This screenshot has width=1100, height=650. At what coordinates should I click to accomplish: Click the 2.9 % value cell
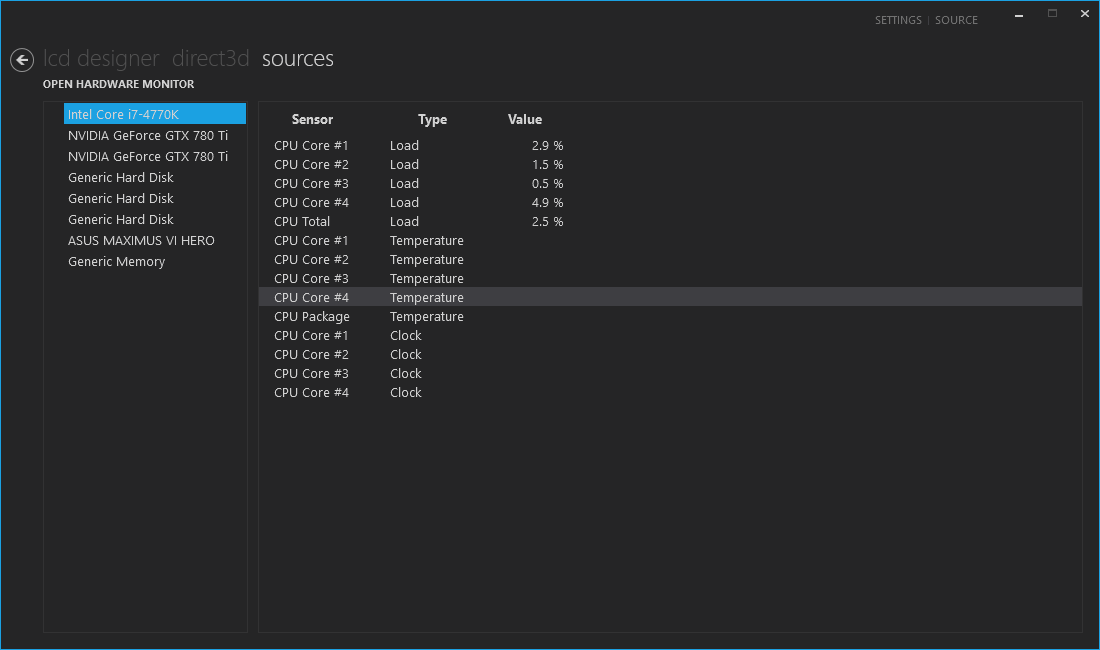click(547, 146)
